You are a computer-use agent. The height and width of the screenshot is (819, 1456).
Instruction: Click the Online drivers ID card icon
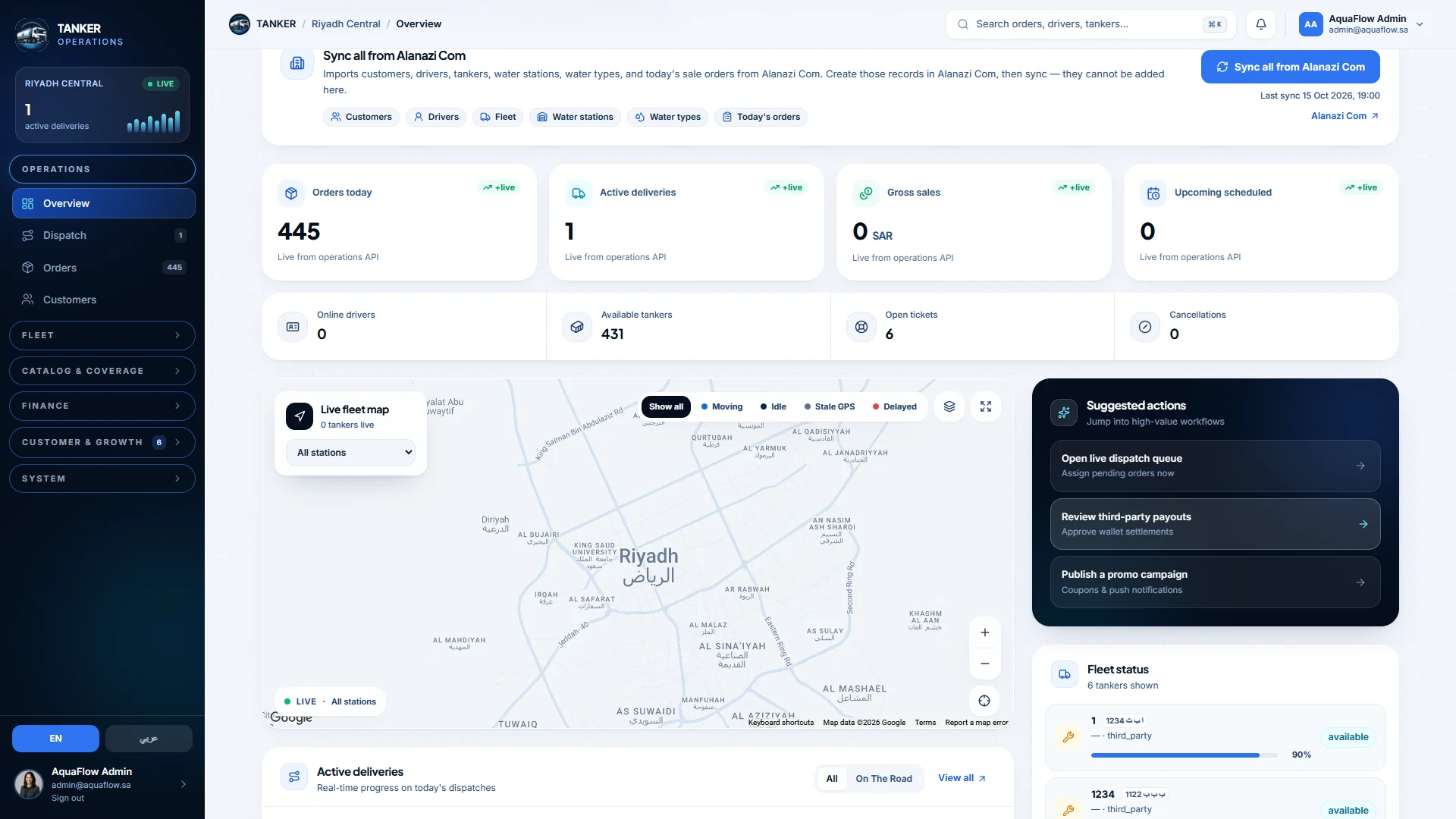tap(293, 327)
